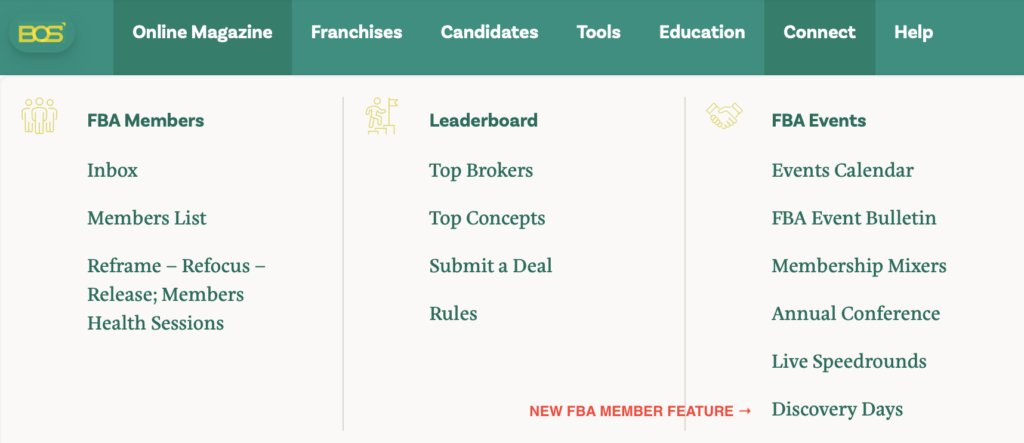Viewport: 1024px width, 443px height.
Task: Expand the Candidates menu
Action: pyautogui.click(x=489, y=32)
